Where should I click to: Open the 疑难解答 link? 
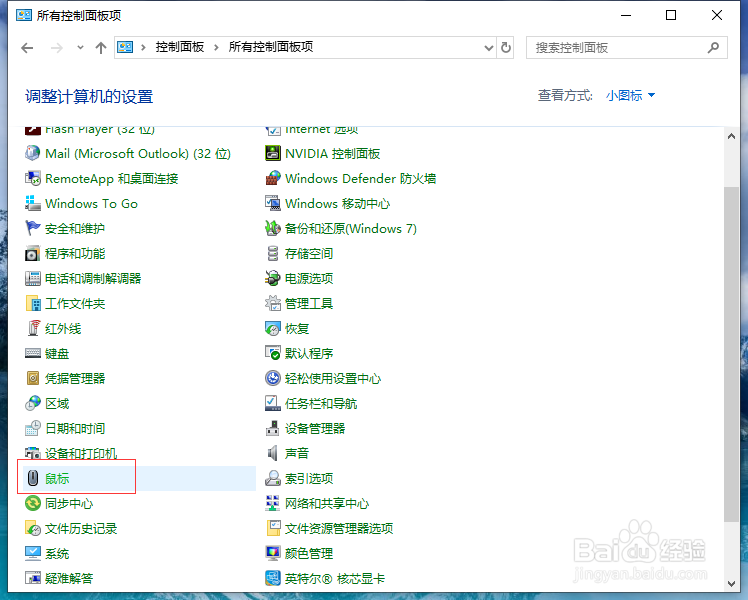coord(69,579)
